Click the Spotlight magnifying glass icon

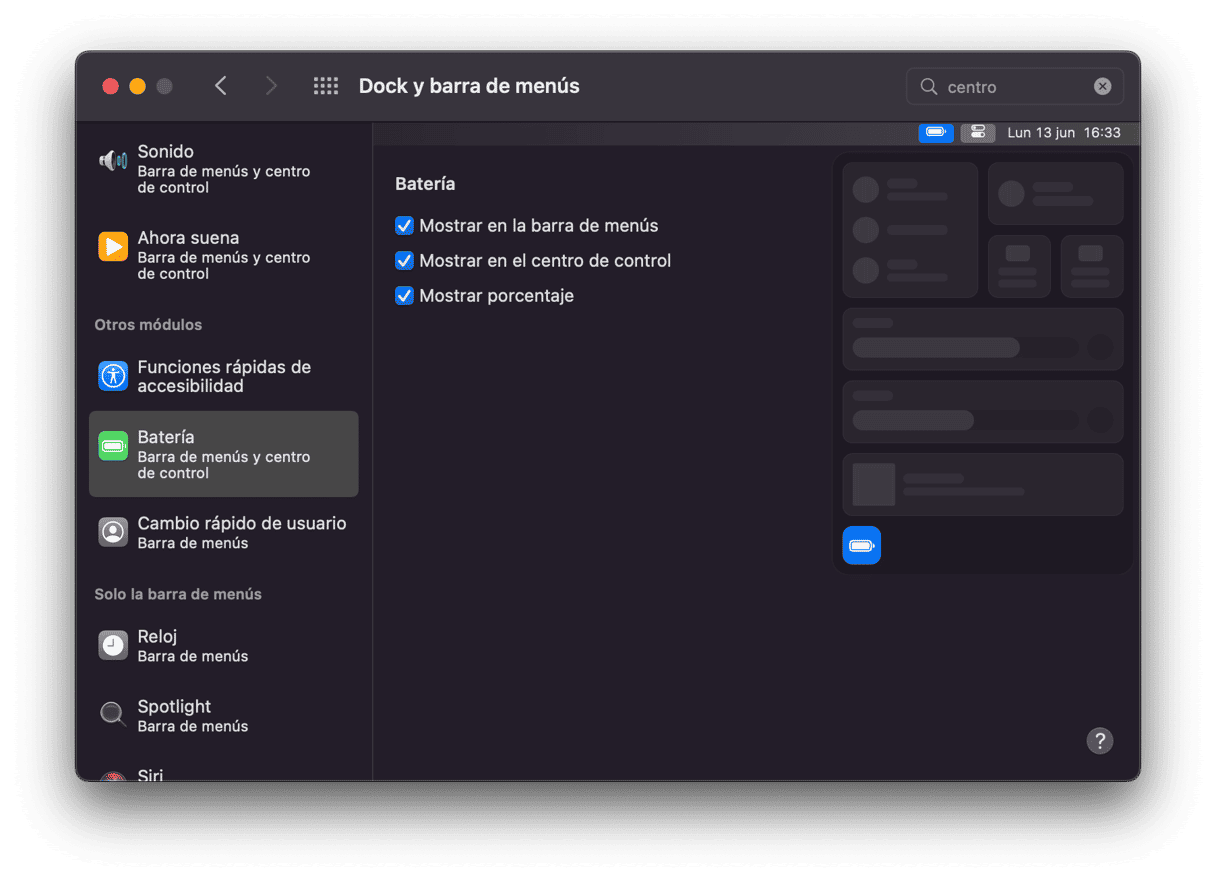click(x=113, y=715)
